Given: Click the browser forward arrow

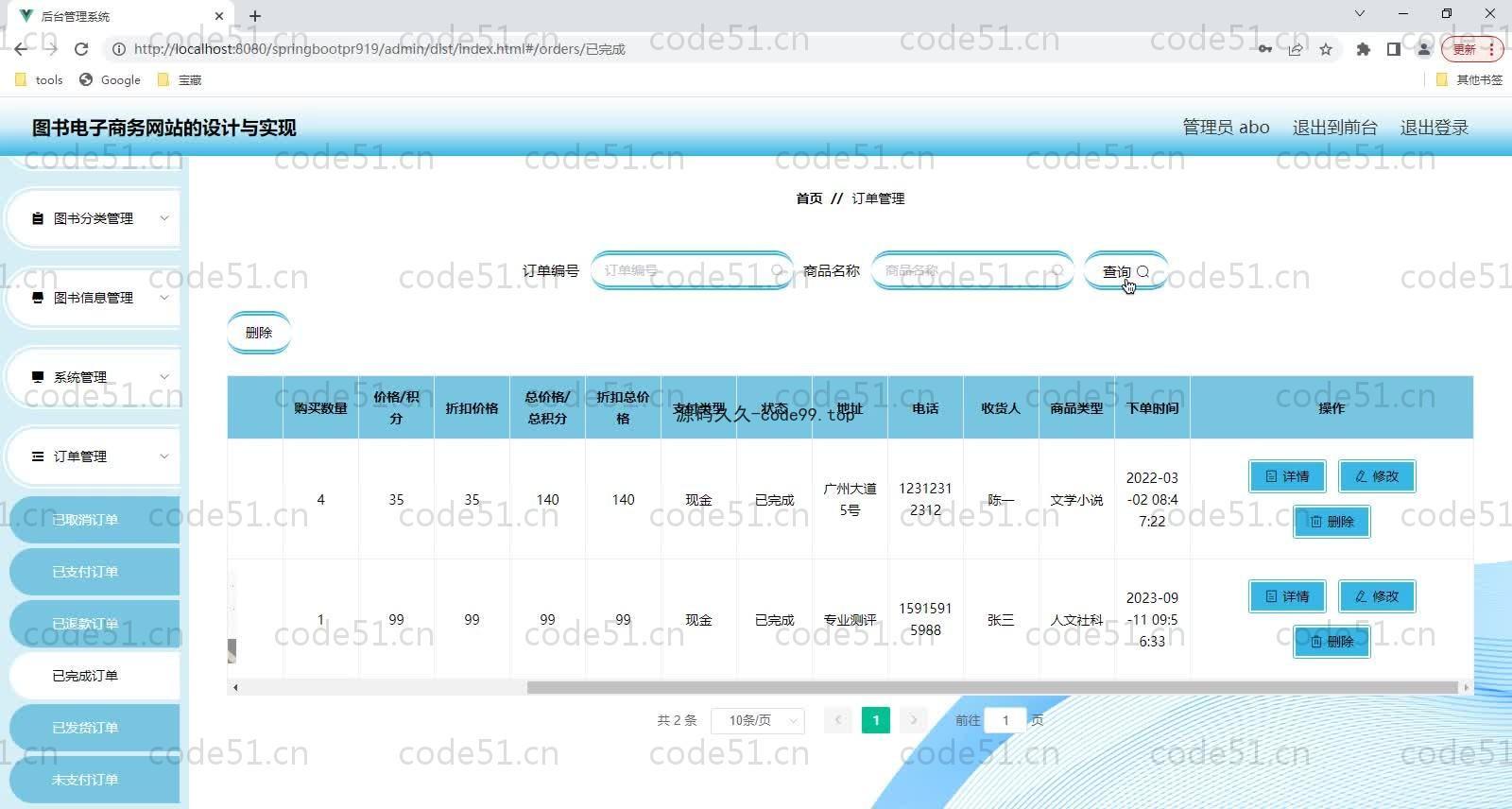Looking at the screenshot, I should pos(51,49).
